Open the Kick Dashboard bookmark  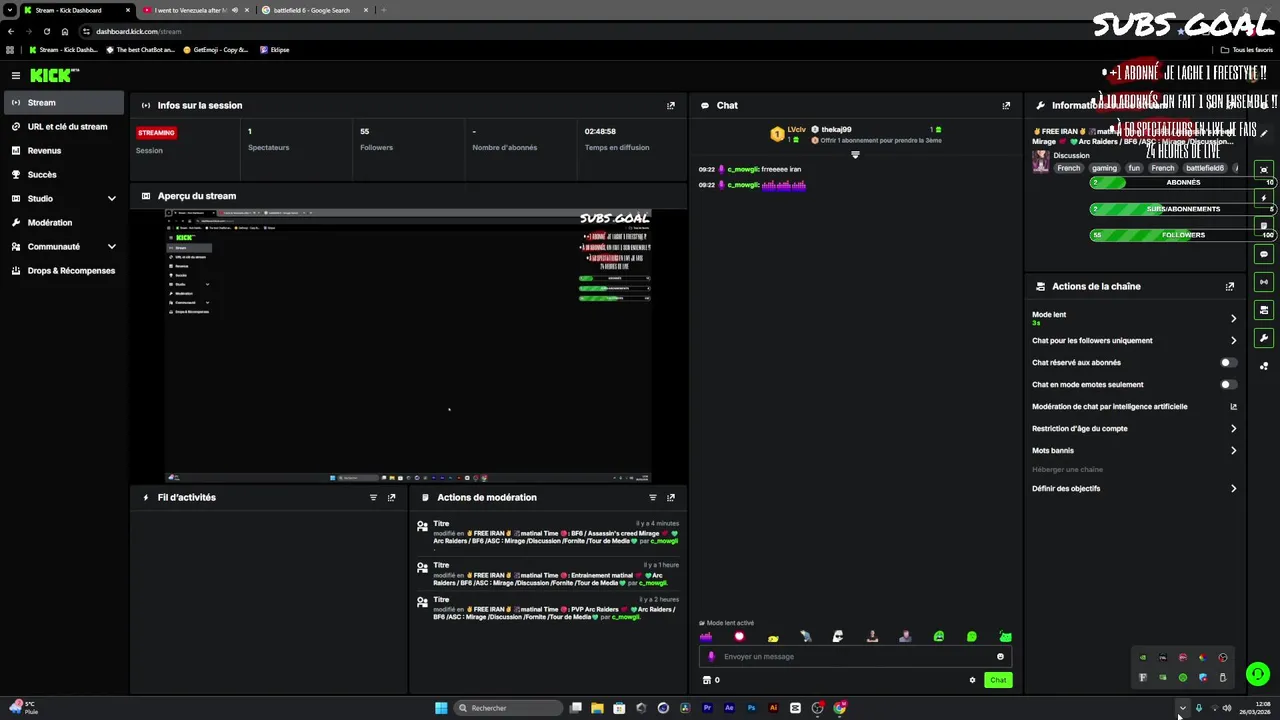[x=63, y=49]
